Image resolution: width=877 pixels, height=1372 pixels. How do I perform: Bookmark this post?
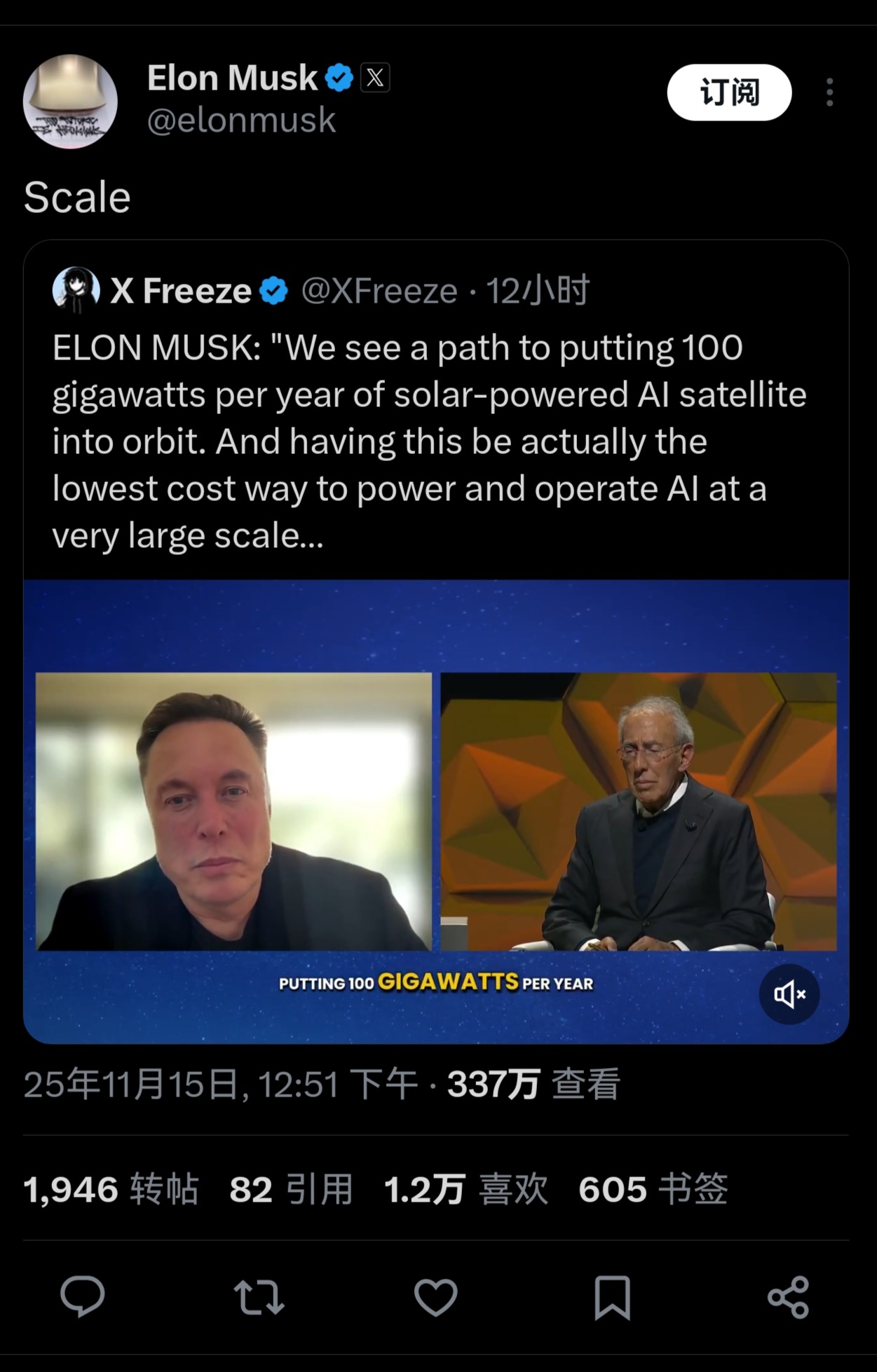[612, 1297]
